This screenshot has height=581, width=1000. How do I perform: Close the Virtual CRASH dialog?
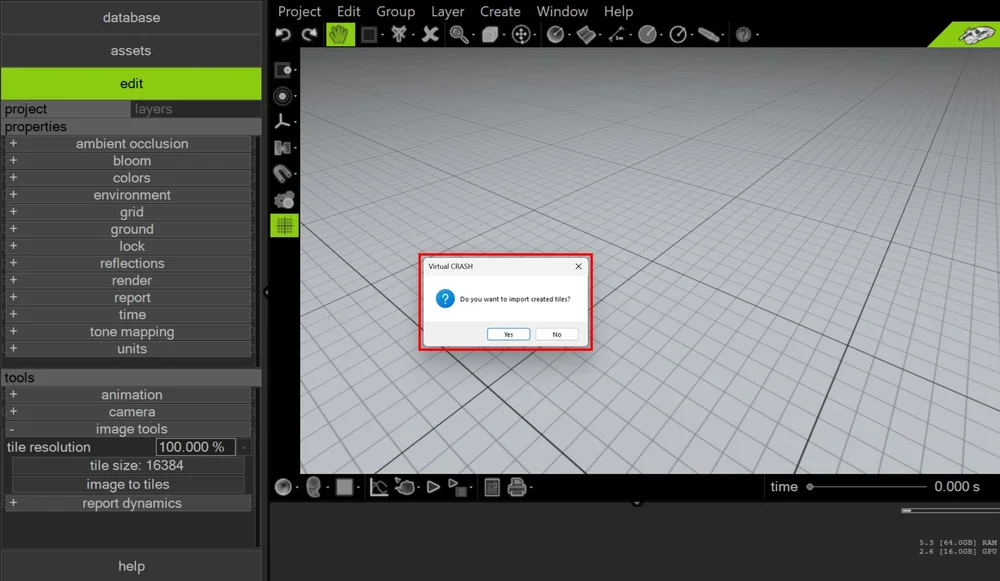[578, 267]
